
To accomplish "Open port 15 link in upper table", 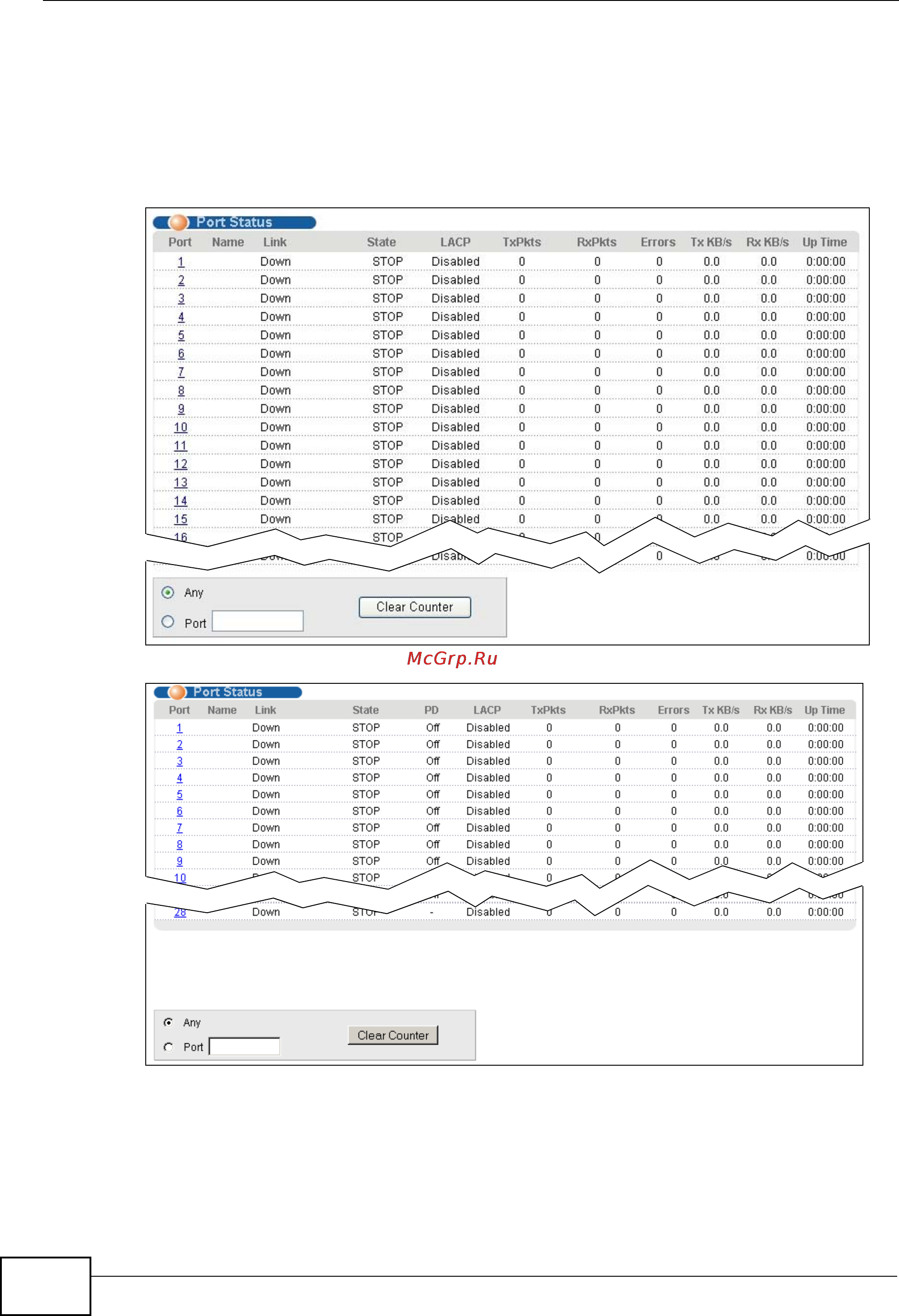I will click(180, 519).
